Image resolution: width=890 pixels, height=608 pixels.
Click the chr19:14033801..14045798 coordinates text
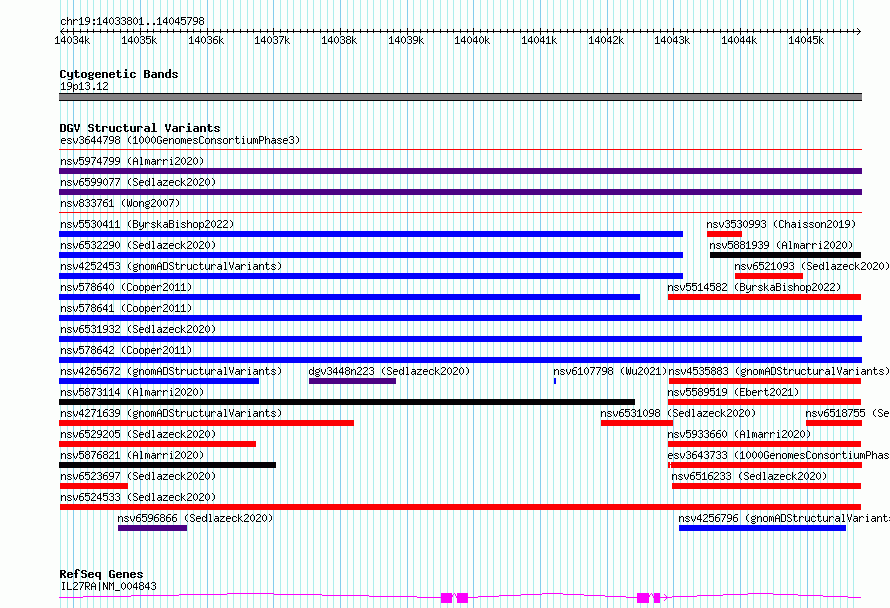click(132, 21)
